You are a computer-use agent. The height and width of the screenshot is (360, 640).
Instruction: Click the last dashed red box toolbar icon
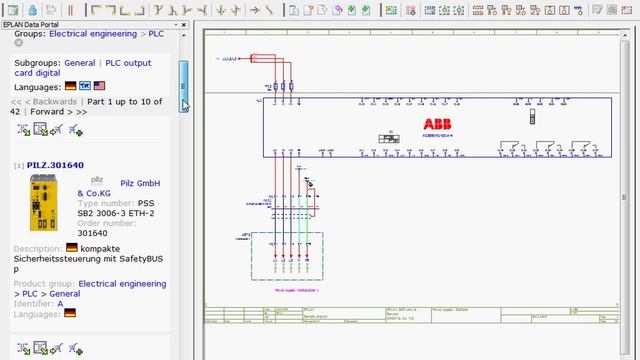pyautogui.click(x=627, y=10)
